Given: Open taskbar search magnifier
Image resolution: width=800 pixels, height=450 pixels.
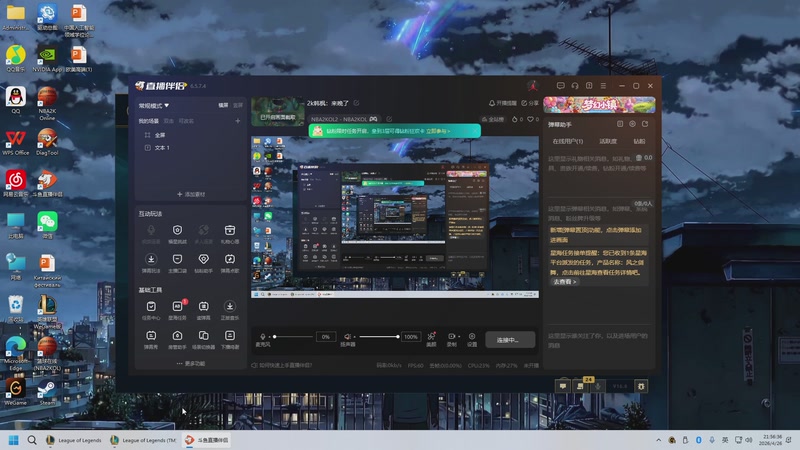Looking at the screenshot, I should click(32, 440).
